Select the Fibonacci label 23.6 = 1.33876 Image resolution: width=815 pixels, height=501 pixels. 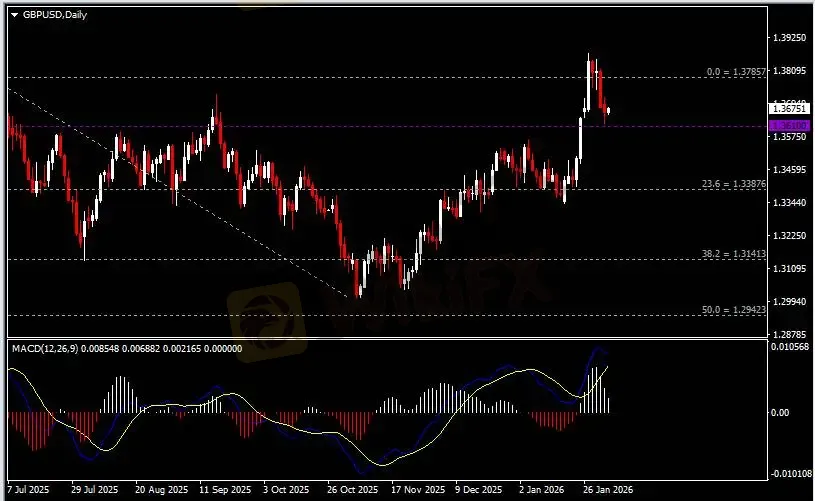click(733, 183)
